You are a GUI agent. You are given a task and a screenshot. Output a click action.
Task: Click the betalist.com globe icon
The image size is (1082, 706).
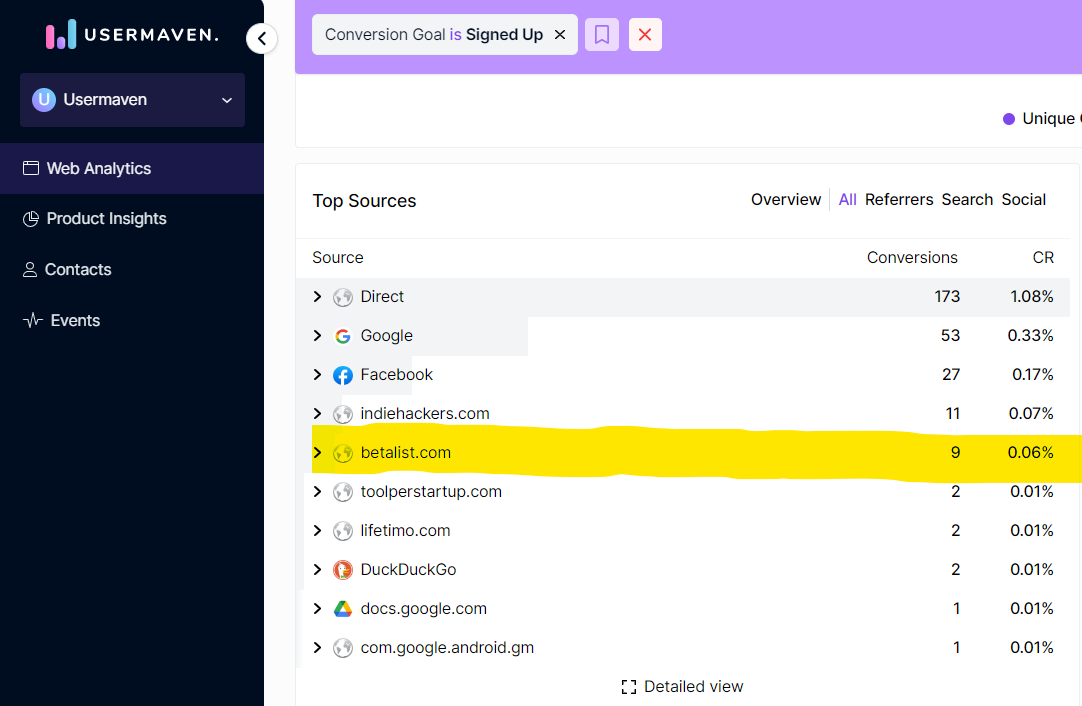(343, 453)
